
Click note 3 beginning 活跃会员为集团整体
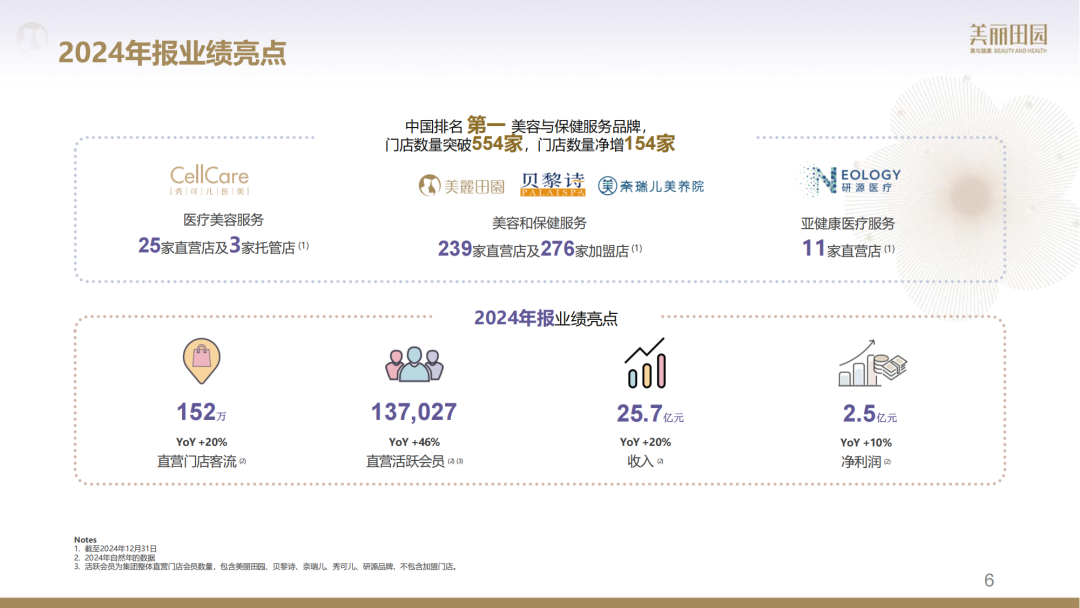[x=266, y=567]
